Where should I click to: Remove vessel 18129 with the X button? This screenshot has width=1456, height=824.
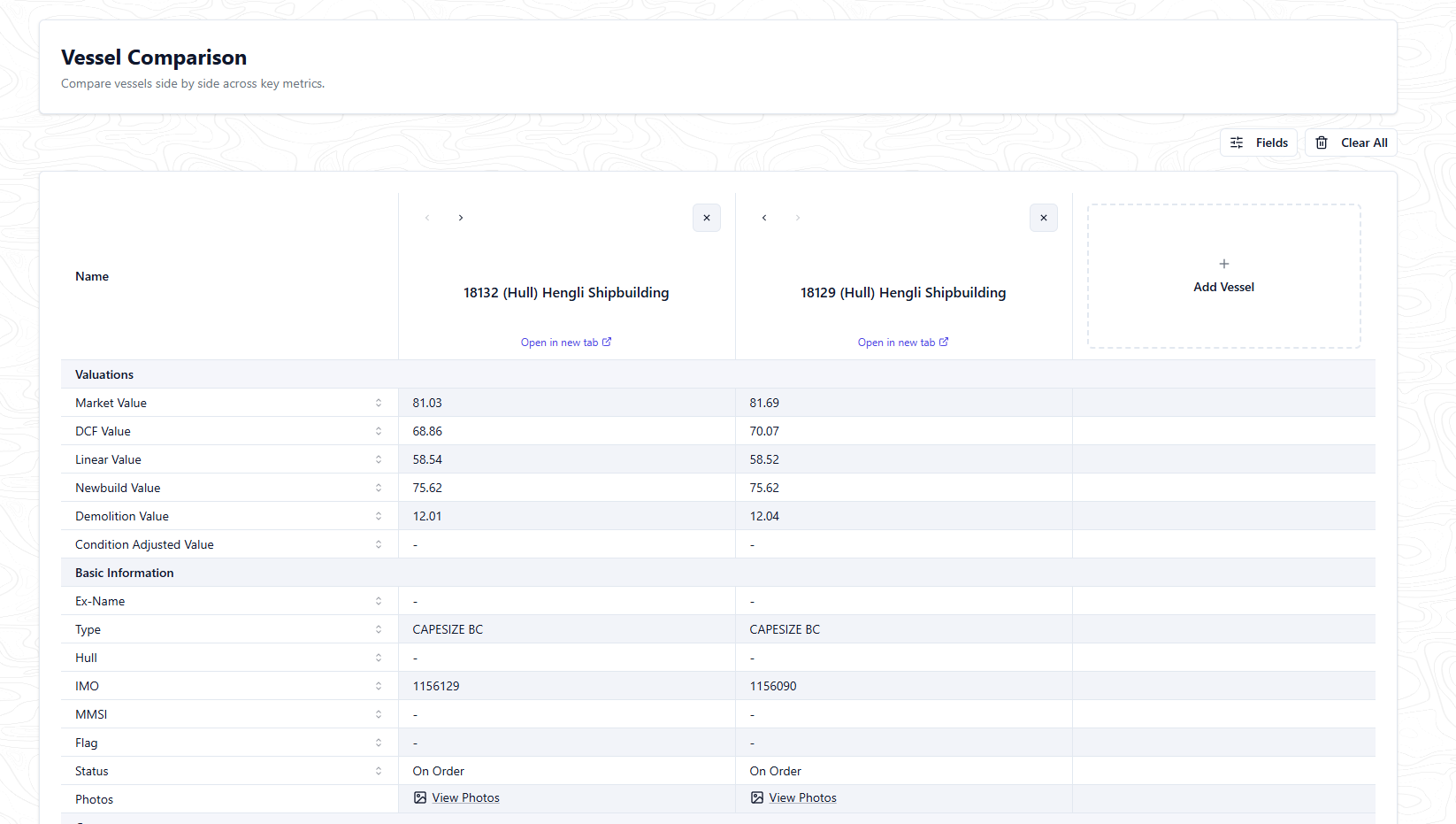pos(1044,218)
